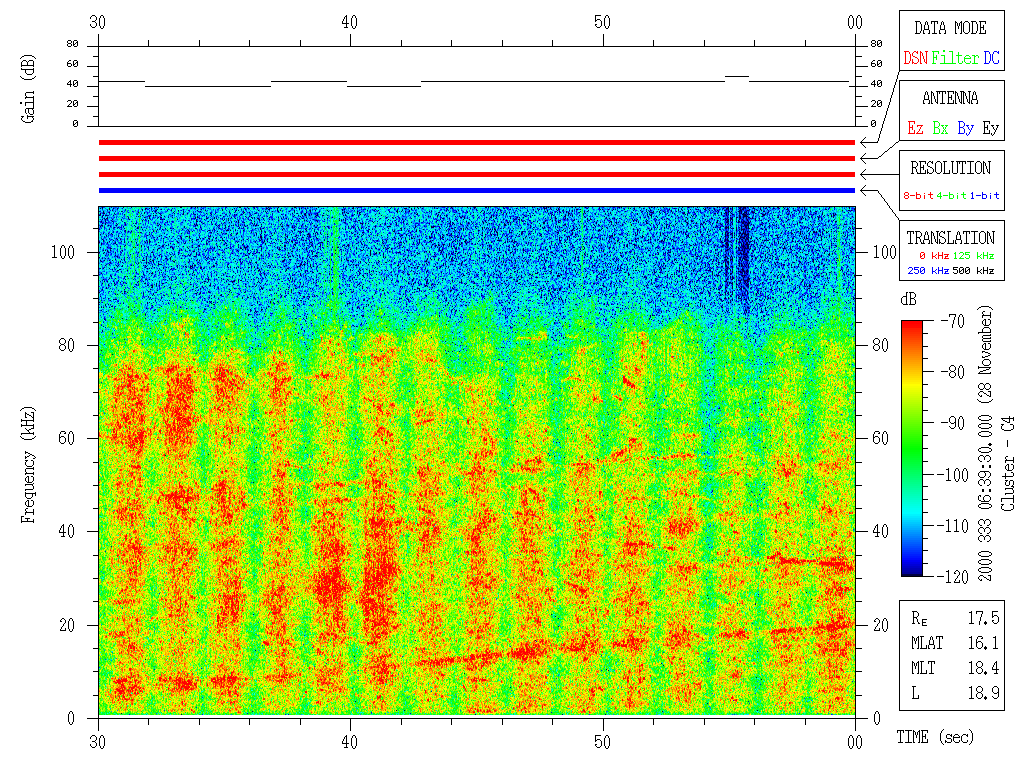Click the blue DC data mode label
Screen dimensions: 1024x768
pos(991,59)
